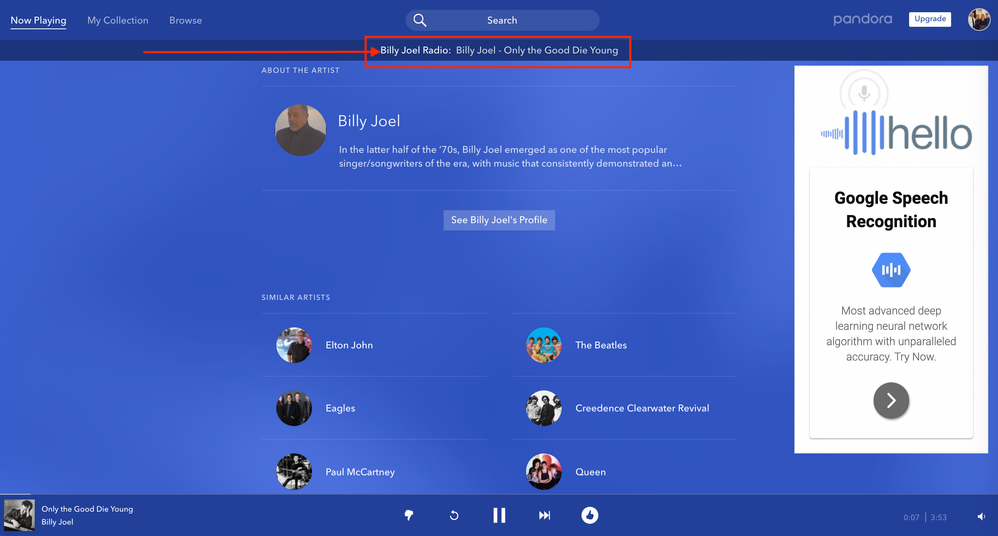
Task: Mute the volume speaker icon
Action: (x=981, y=517)
